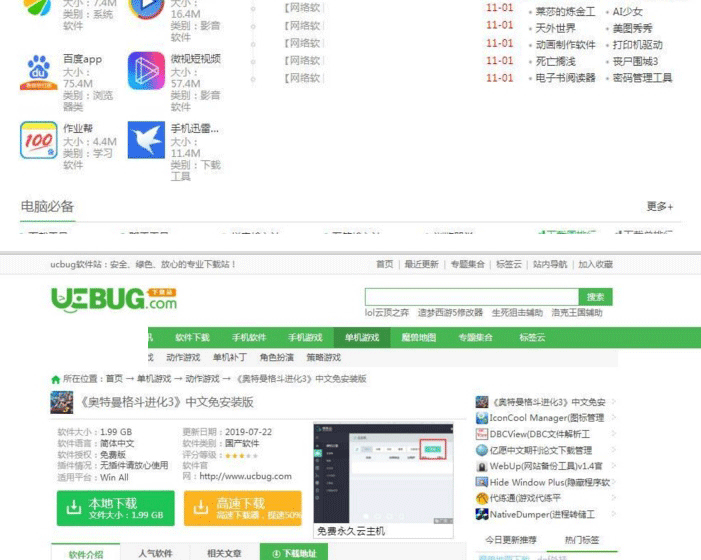Open the 手机迅雷 bird icon

146,140
